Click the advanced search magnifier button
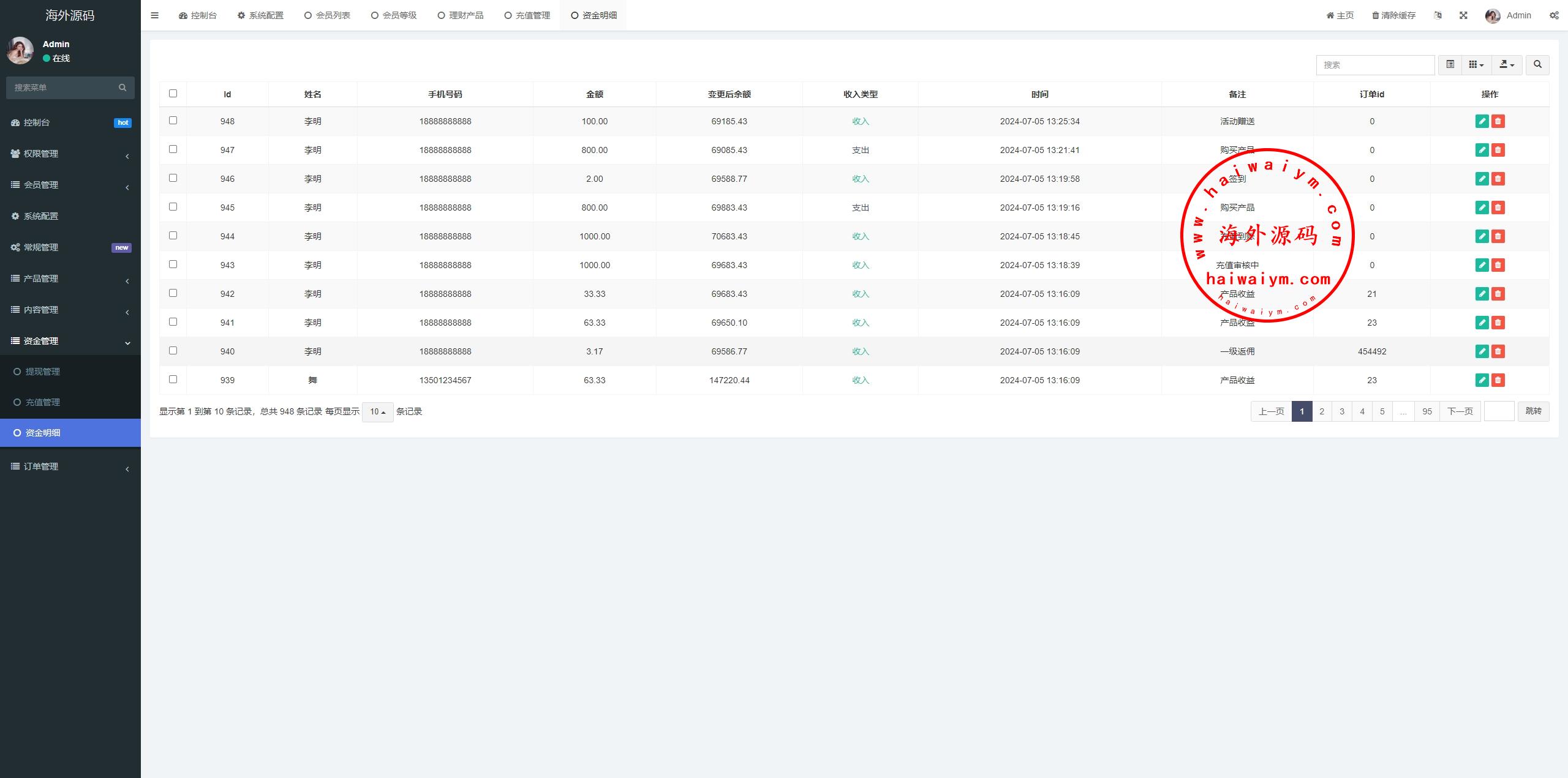Screen dimensions: 1568x778 [1537, 64]
